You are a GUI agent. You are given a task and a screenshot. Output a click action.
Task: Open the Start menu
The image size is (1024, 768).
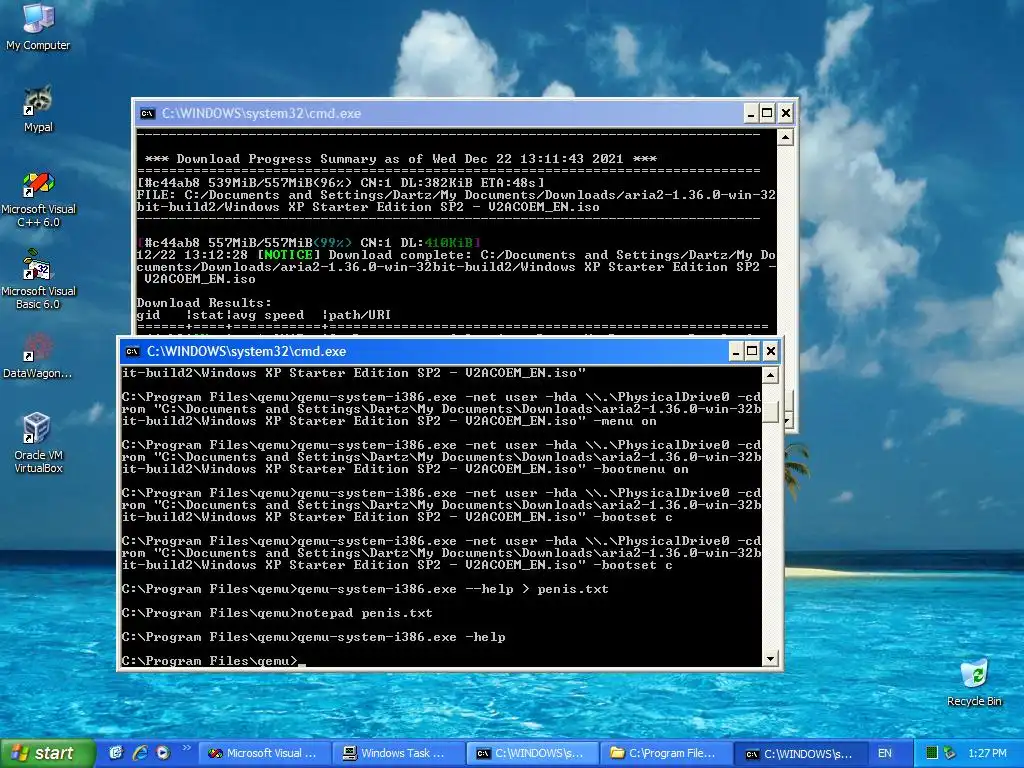47,753
